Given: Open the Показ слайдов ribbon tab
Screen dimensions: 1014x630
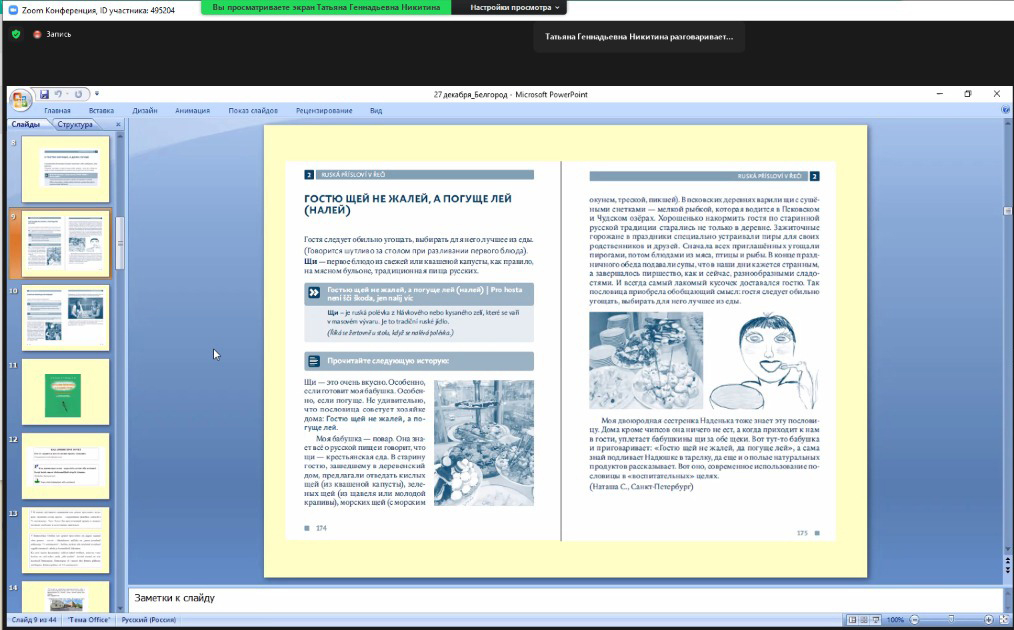Looking at the screenshot, I should tap(253, 111).
